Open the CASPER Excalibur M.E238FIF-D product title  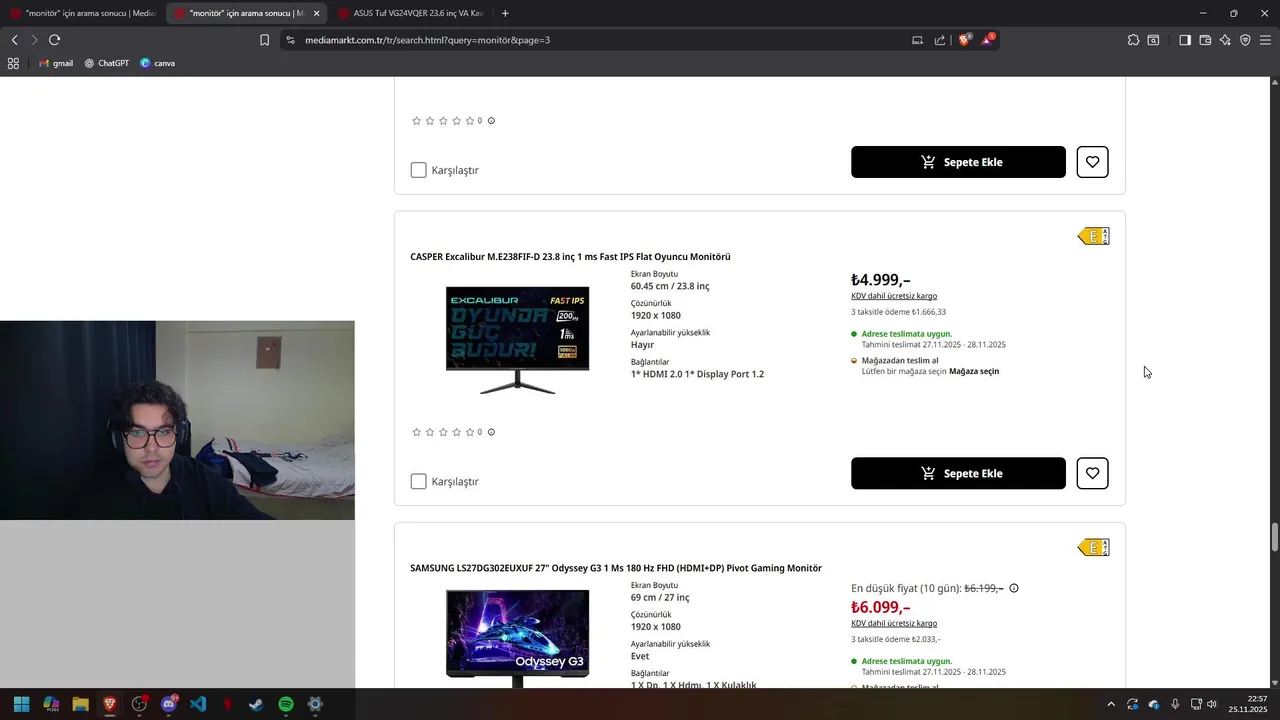570,257
